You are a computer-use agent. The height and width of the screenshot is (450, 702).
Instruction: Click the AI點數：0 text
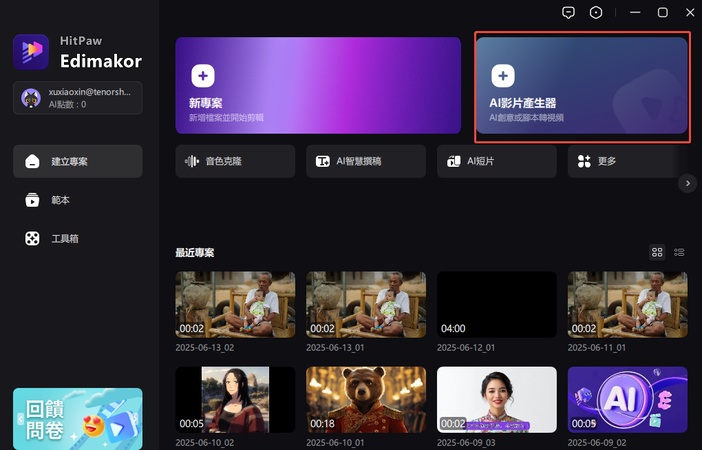point(68,104)
